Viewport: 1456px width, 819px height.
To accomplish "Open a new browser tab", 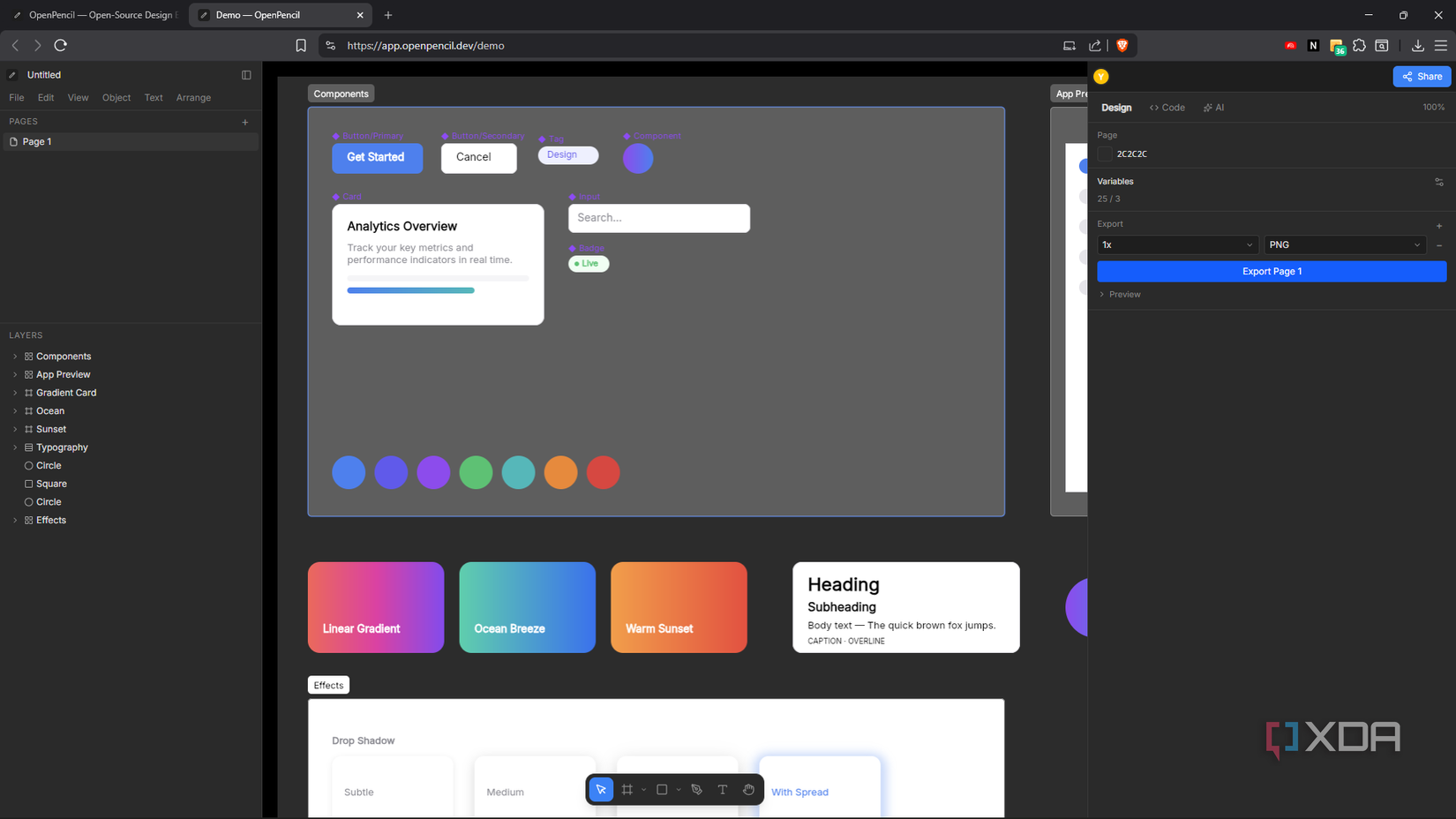I will coord(388,15).
